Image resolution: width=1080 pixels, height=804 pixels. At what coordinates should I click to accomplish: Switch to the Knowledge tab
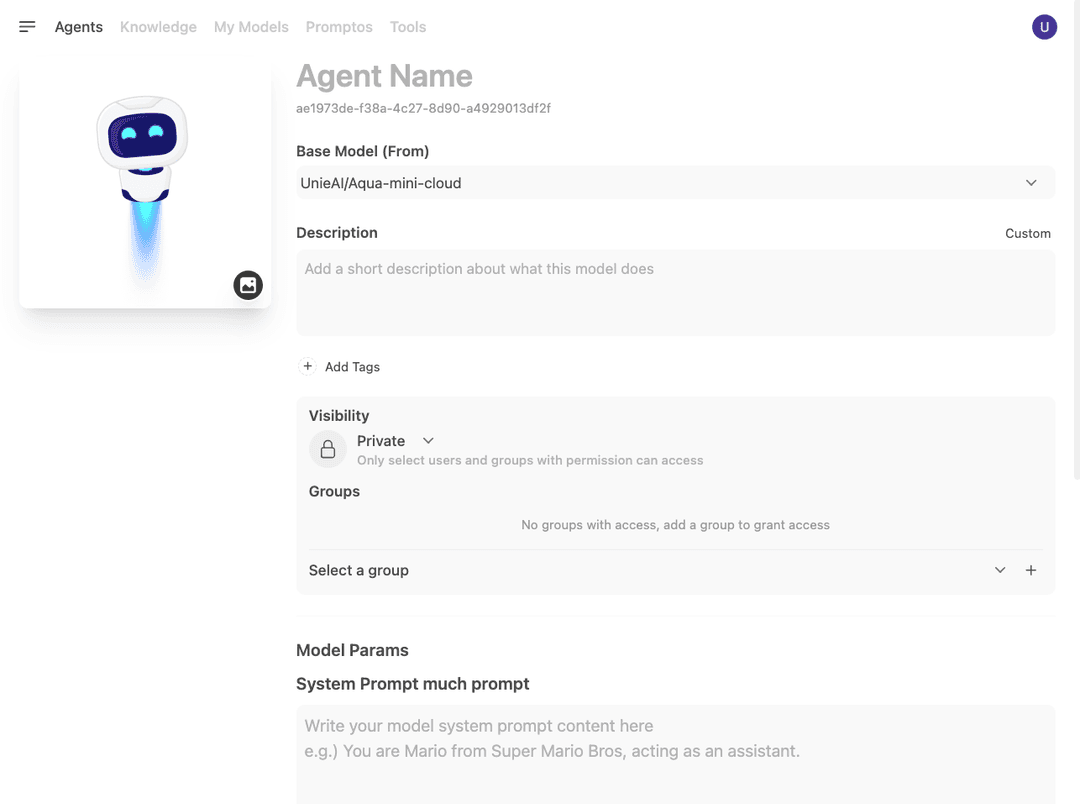pos(158,27)
